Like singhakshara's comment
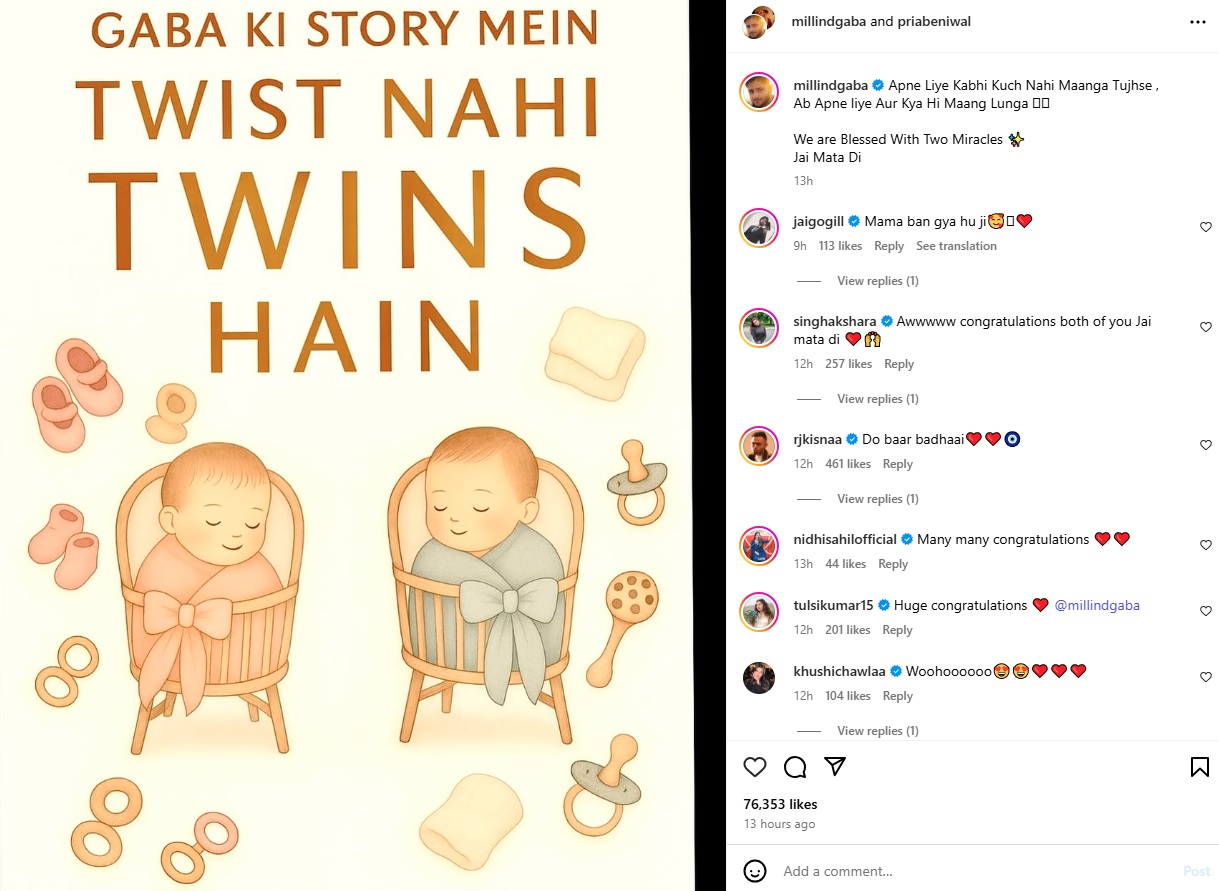Screen dimensions: 1219x891 pos(1206,327)
